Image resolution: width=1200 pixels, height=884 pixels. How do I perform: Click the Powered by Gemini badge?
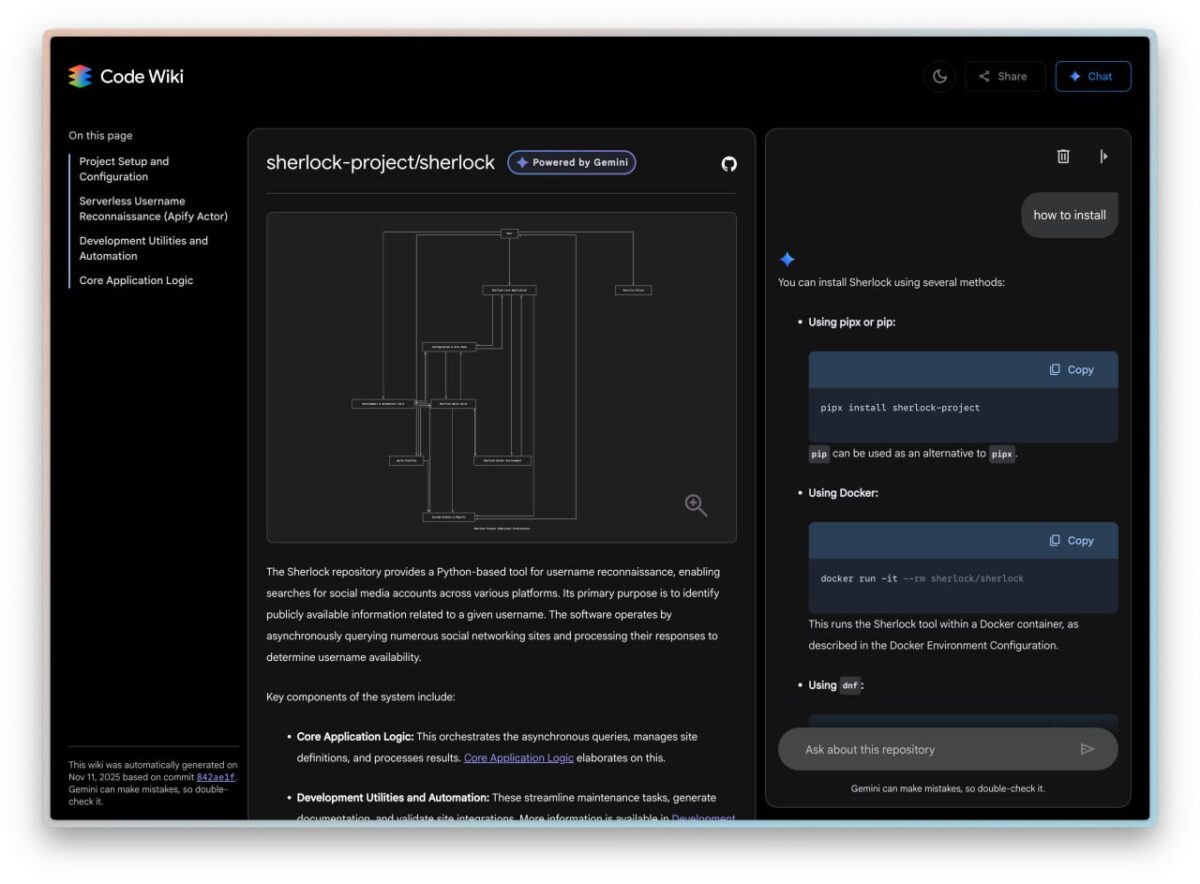571,162
